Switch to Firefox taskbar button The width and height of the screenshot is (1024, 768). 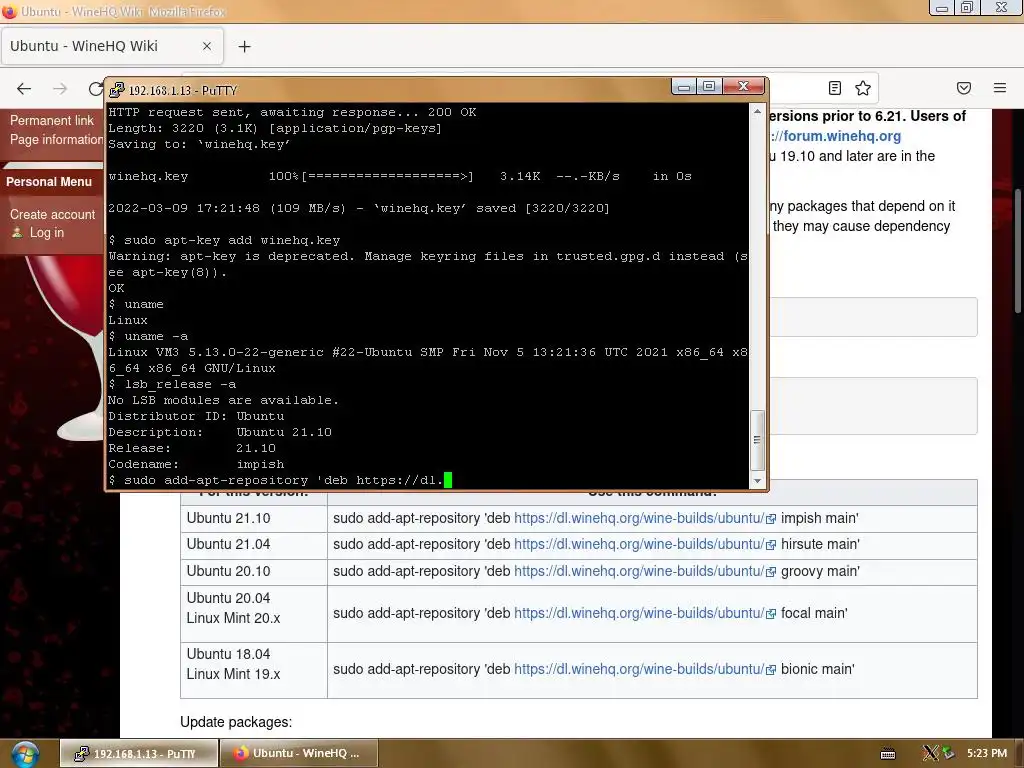(299, 754)
